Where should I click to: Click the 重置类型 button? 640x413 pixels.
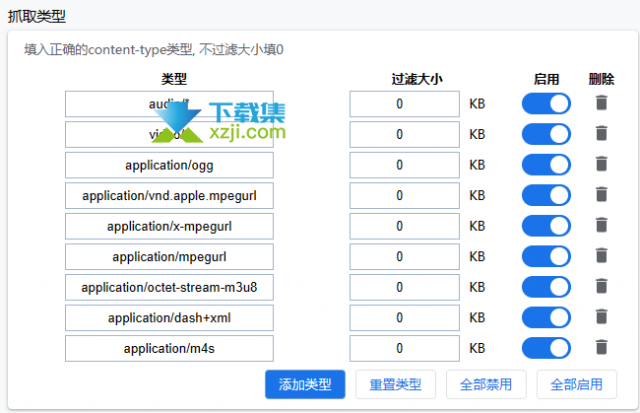396,384
